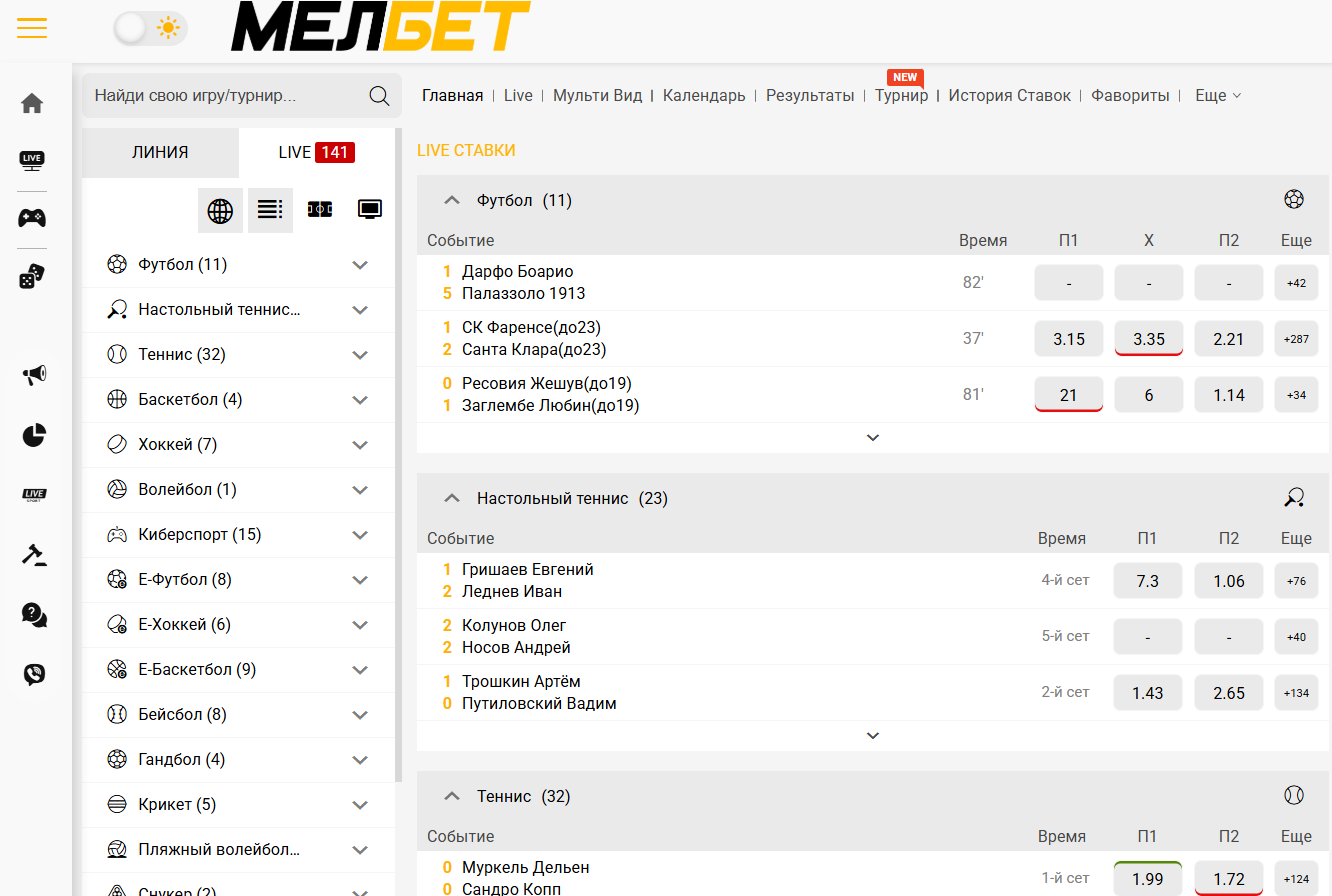Open Е-Хоккей (6) in sidebar
This screenshot has height=896, width=1332.
[x=238, y=625]
